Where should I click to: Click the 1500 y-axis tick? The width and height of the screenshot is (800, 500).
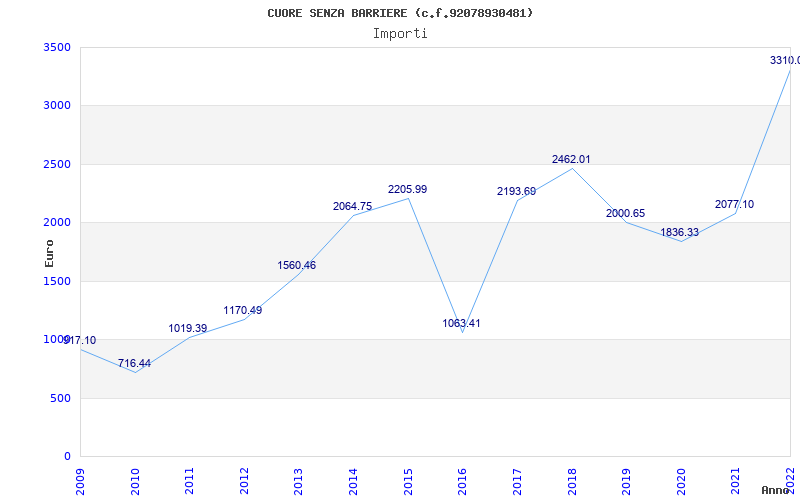tap(57, 281)
